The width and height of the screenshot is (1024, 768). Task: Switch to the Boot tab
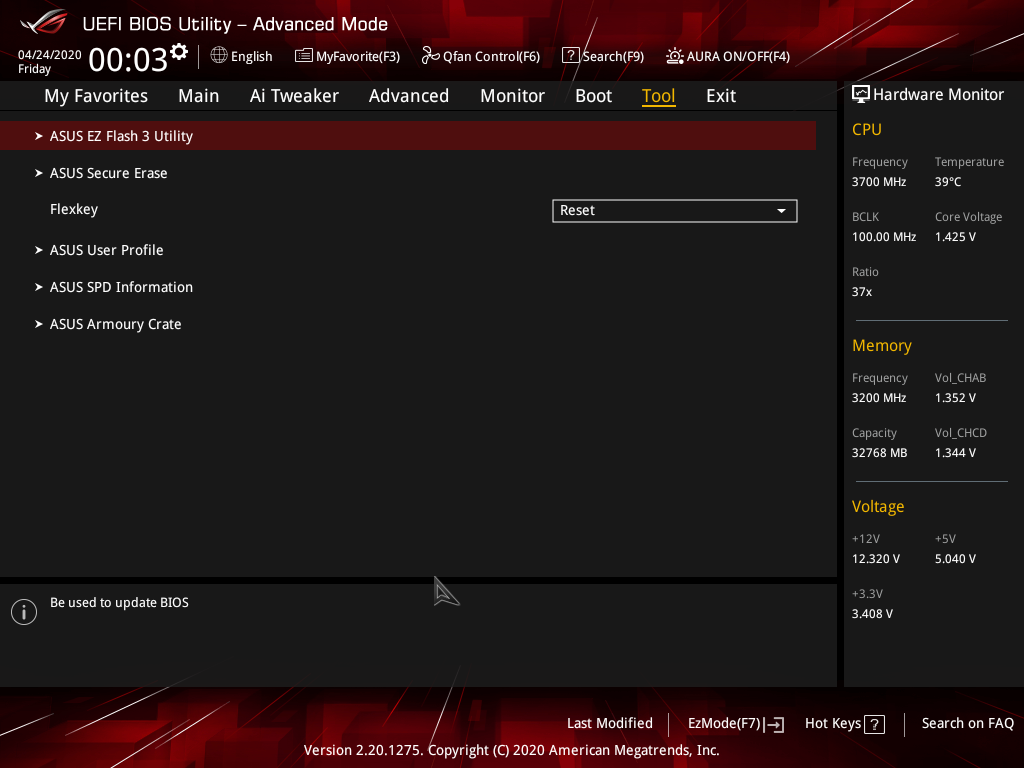594,96
